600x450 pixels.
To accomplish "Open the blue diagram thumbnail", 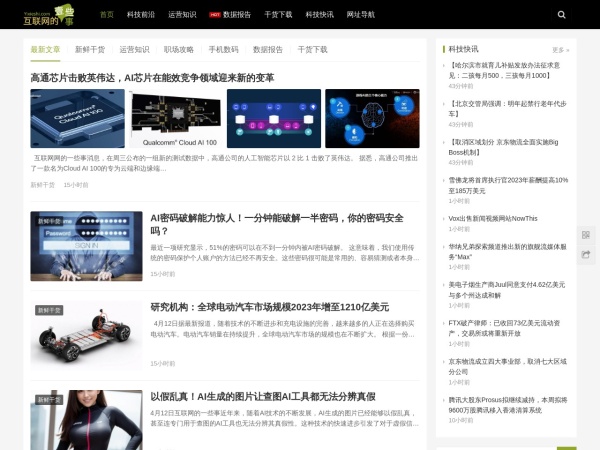I will tap(274, 119).
